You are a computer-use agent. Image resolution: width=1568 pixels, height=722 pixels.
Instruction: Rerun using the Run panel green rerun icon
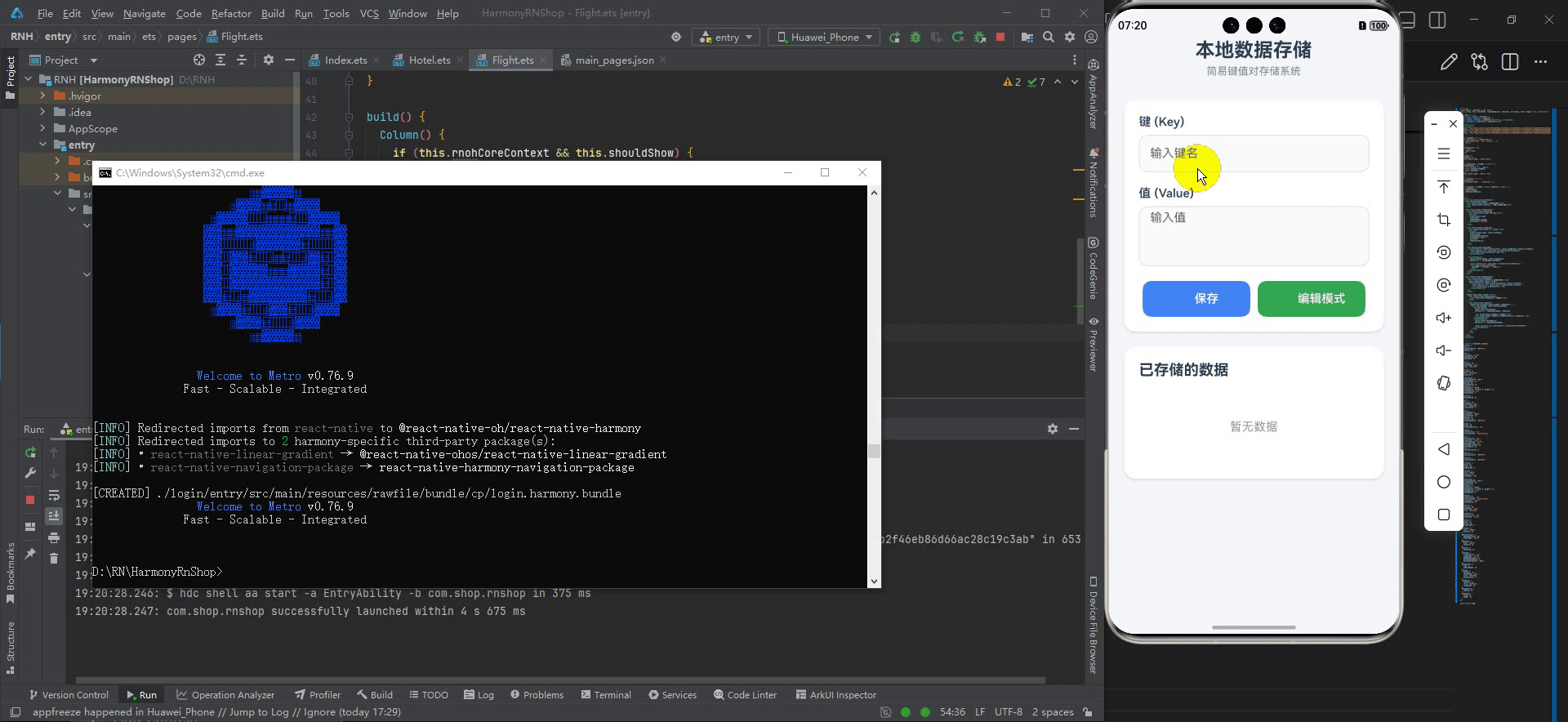click(30, 452)
